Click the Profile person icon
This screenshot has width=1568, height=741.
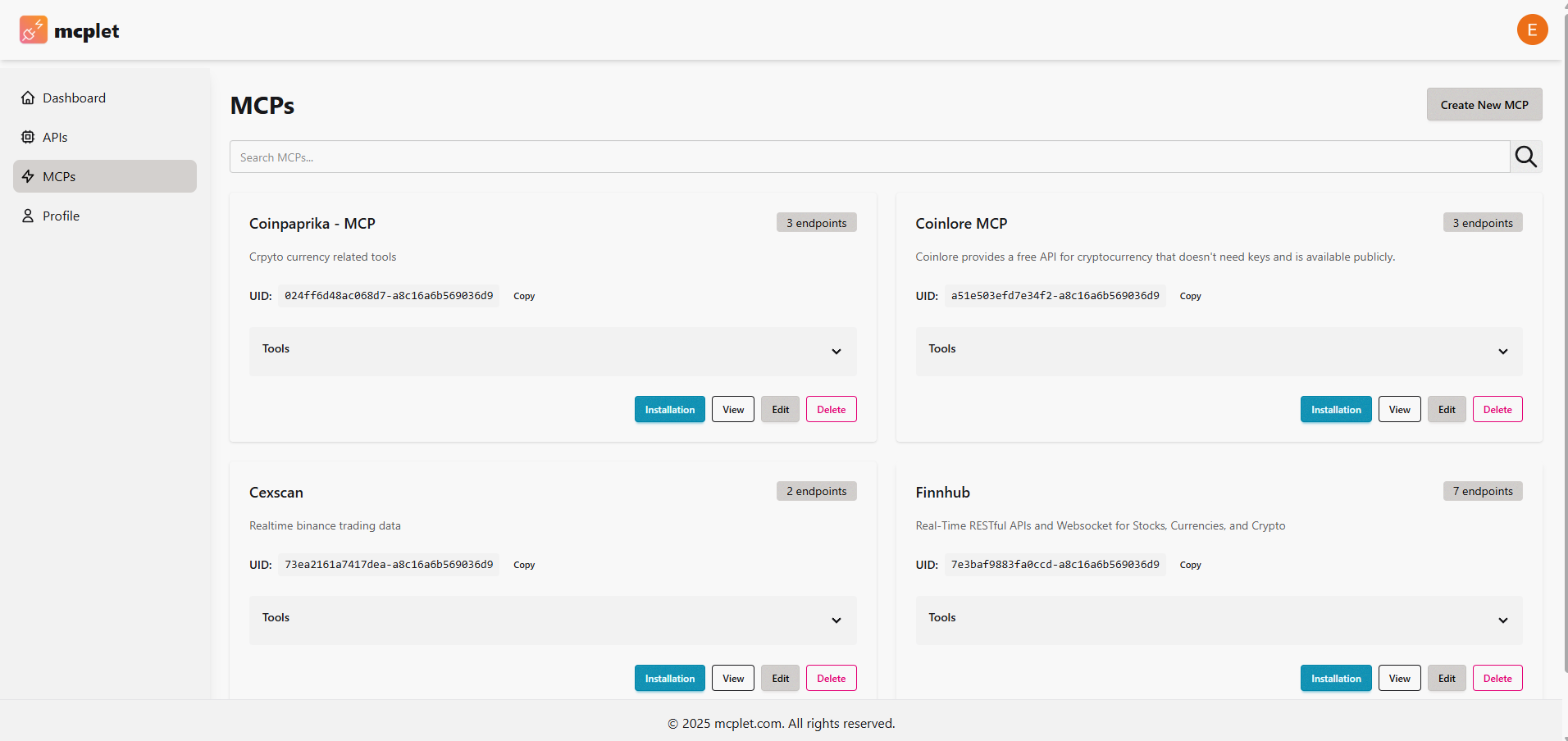tap(28, 216)
